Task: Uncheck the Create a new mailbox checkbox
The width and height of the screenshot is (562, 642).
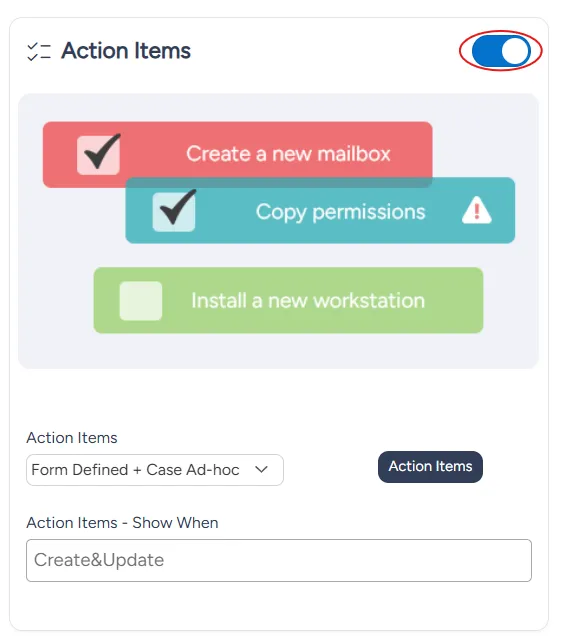Action: point(98,155)
